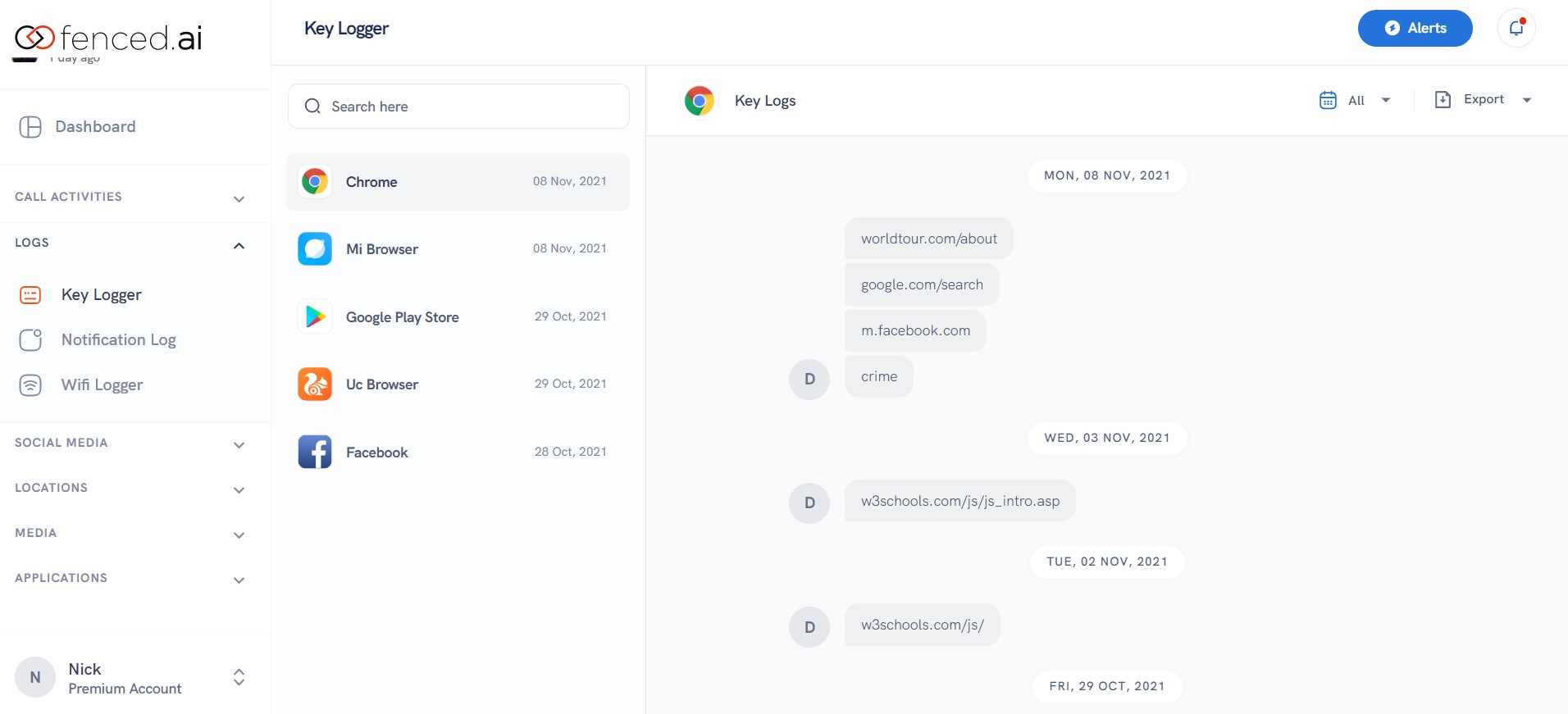Click the google.com/search log entry
1568x714 pixels.
pos(922,284)
